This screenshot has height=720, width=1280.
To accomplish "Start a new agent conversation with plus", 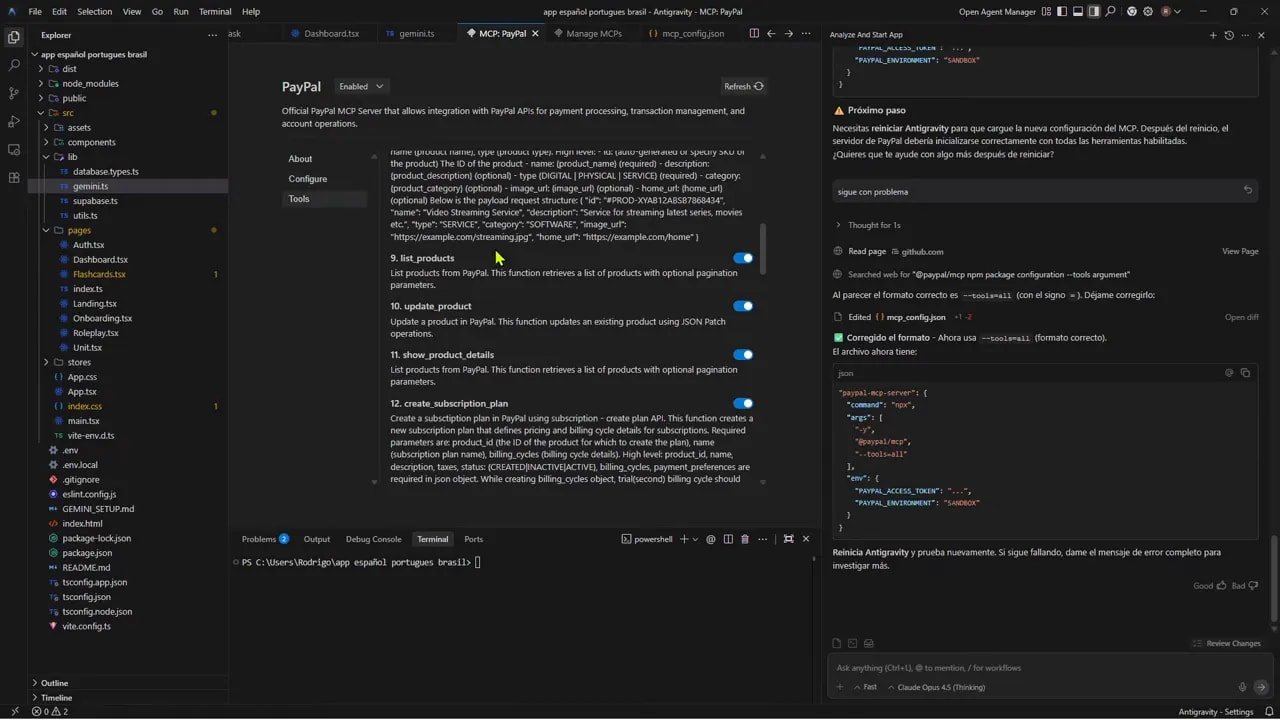I will click(1213, 35).
